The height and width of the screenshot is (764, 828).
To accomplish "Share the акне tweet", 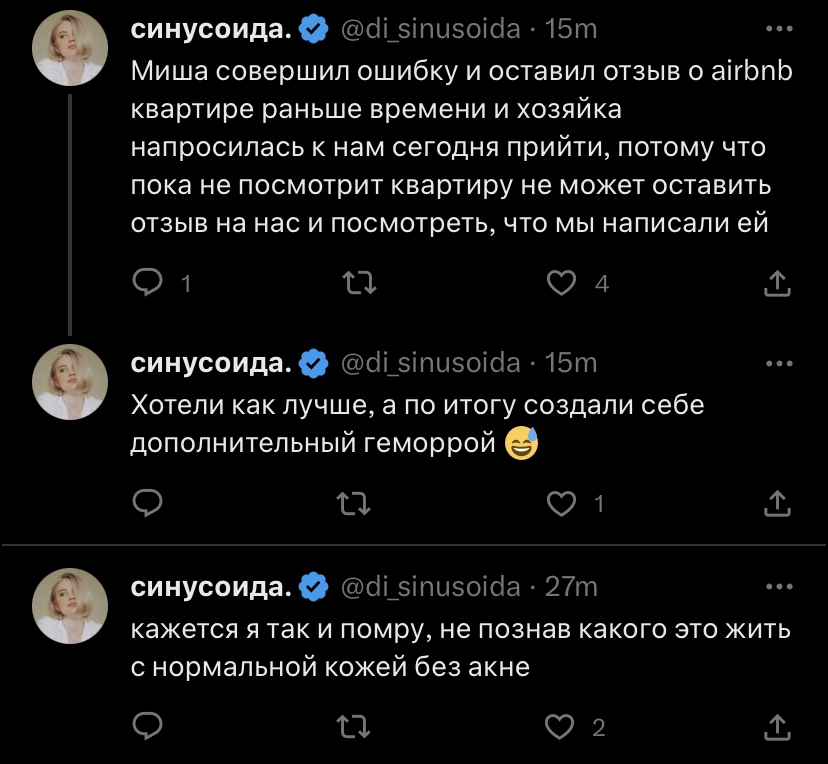I will pos(776,727).
